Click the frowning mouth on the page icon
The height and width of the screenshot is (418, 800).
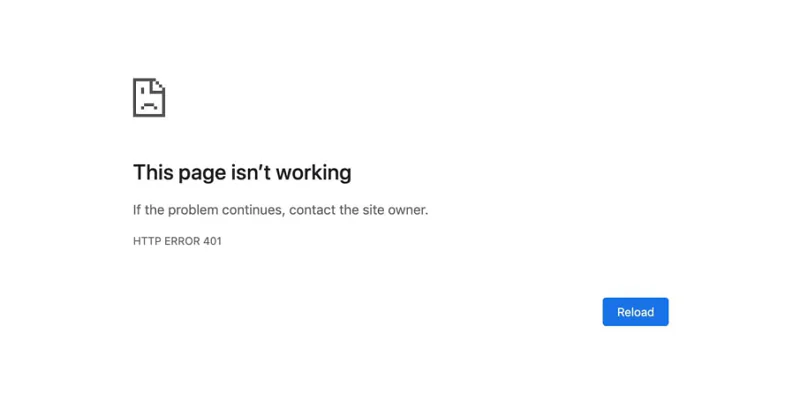coord(148,105)
